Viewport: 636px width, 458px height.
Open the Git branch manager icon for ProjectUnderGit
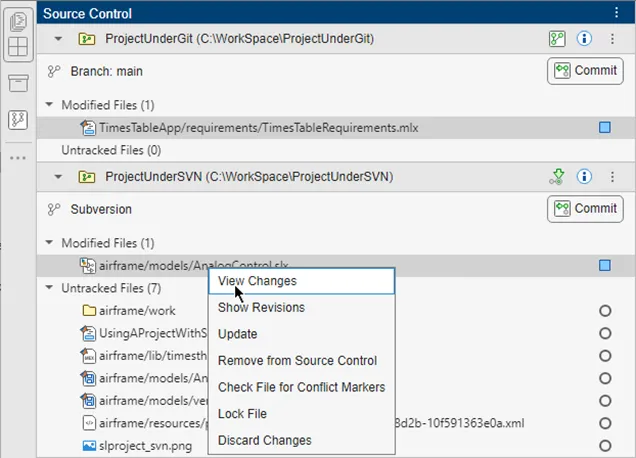(x=557, y=39)
